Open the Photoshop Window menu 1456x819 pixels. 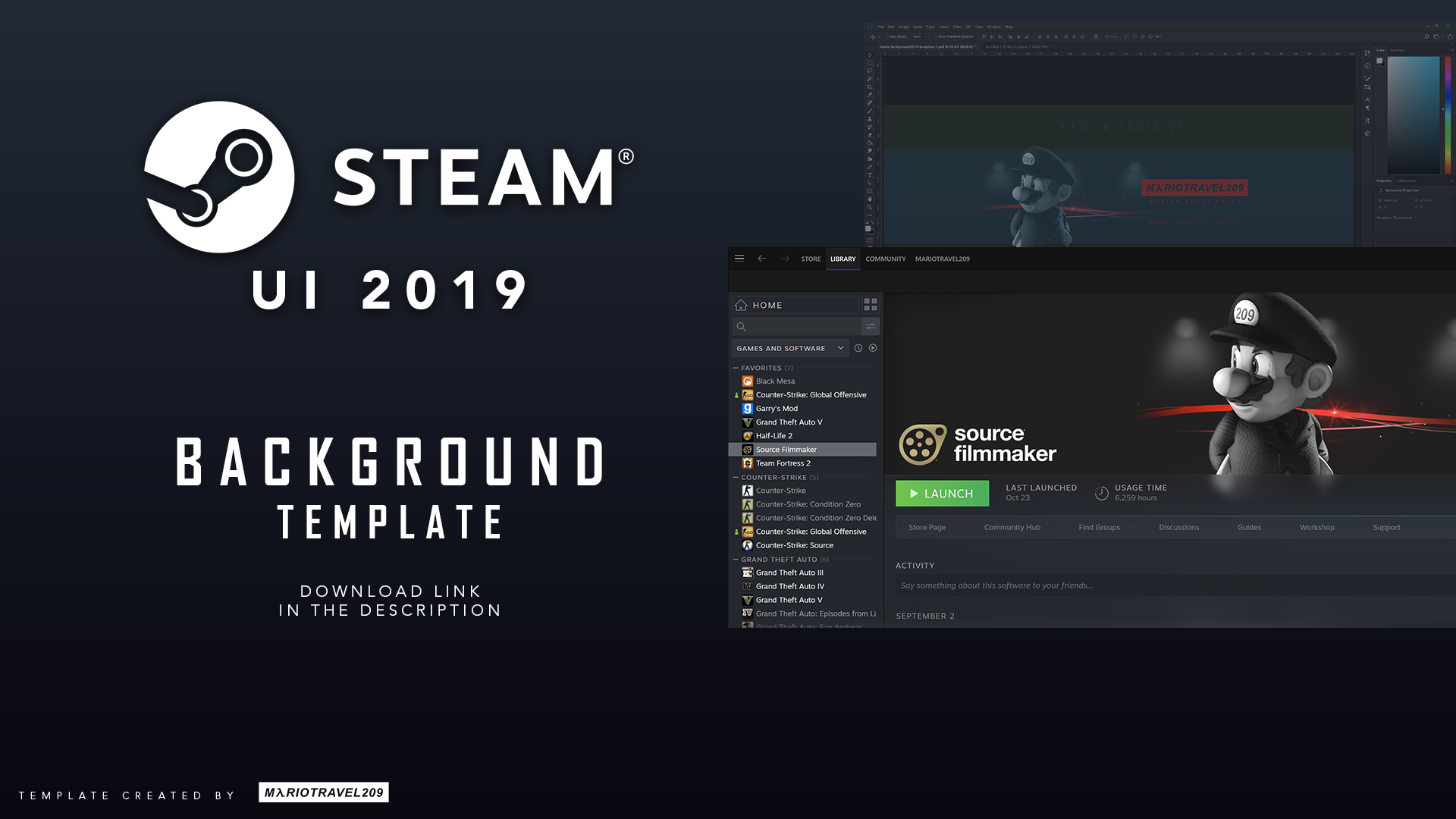coord(993,27)
